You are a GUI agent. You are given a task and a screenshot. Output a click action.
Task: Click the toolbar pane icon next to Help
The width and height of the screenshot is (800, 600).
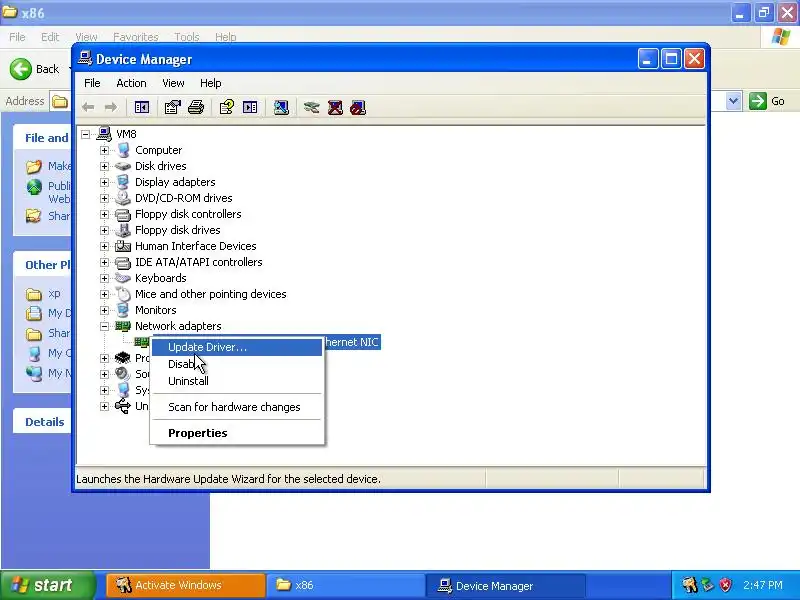pos(250,107)
